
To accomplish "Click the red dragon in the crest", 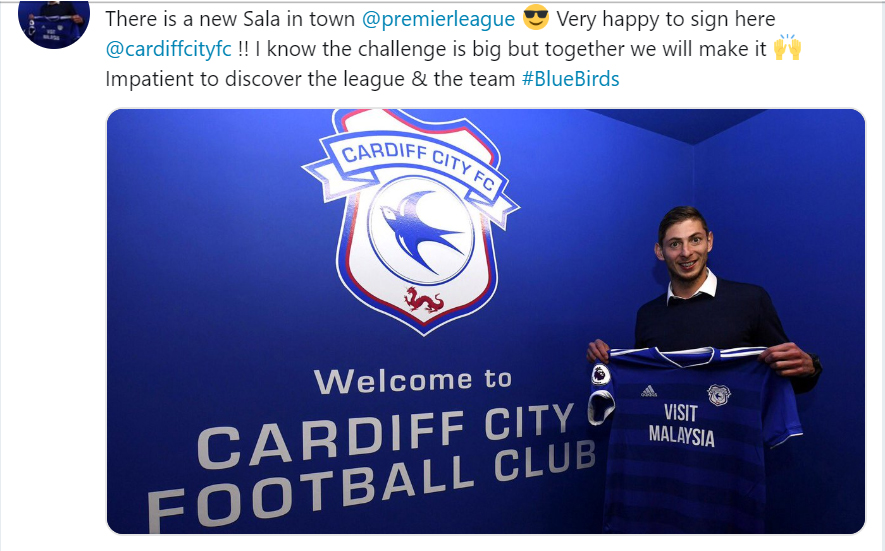I will 423,300.
